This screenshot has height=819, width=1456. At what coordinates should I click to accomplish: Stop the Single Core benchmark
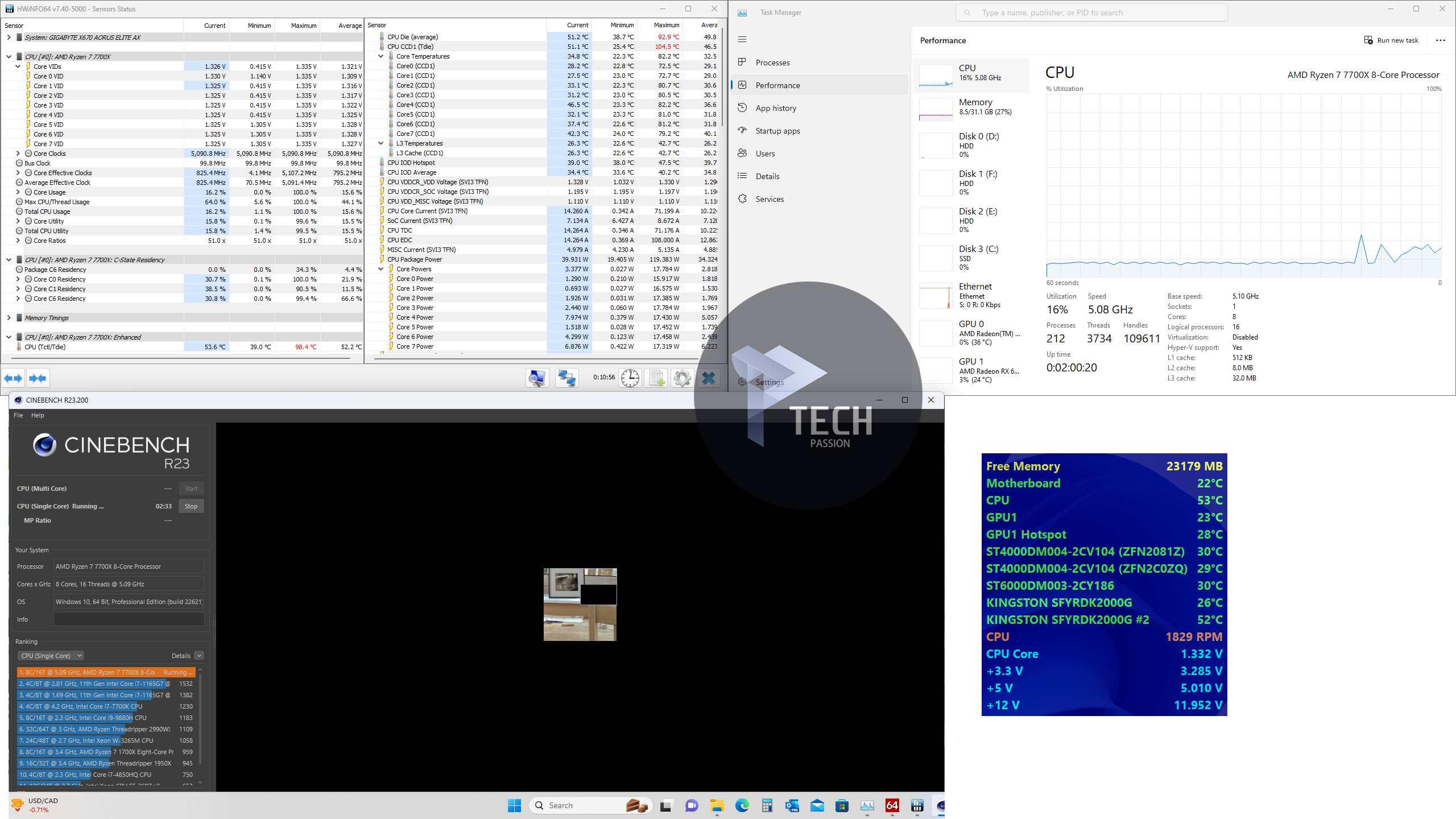191,506
